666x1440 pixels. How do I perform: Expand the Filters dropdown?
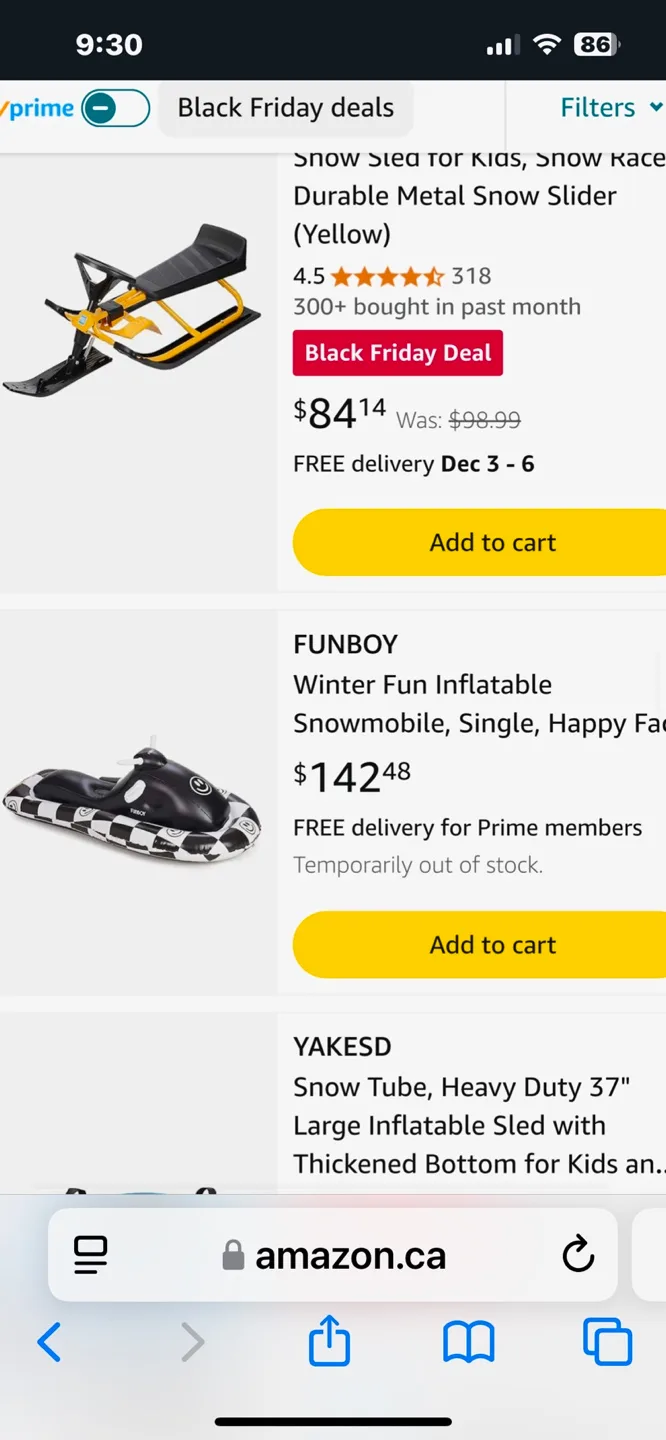click(x=609, y=106)
